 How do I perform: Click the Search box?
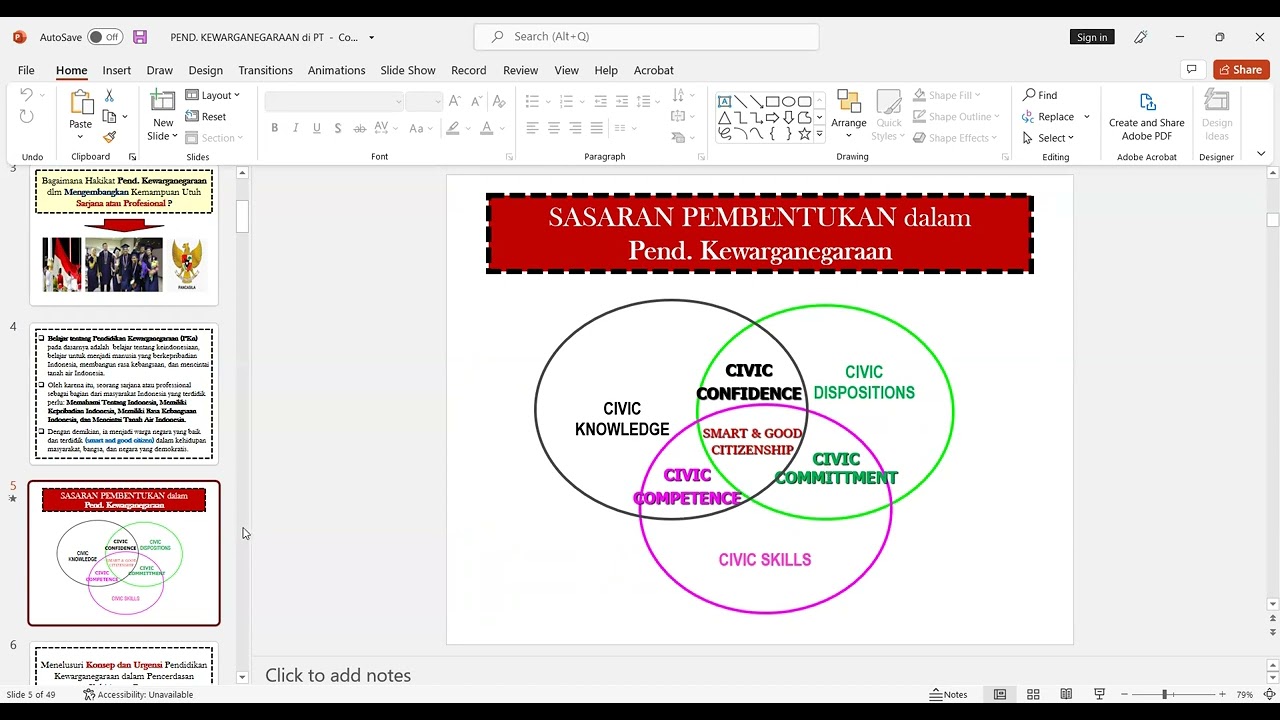[x=646, y=37]
